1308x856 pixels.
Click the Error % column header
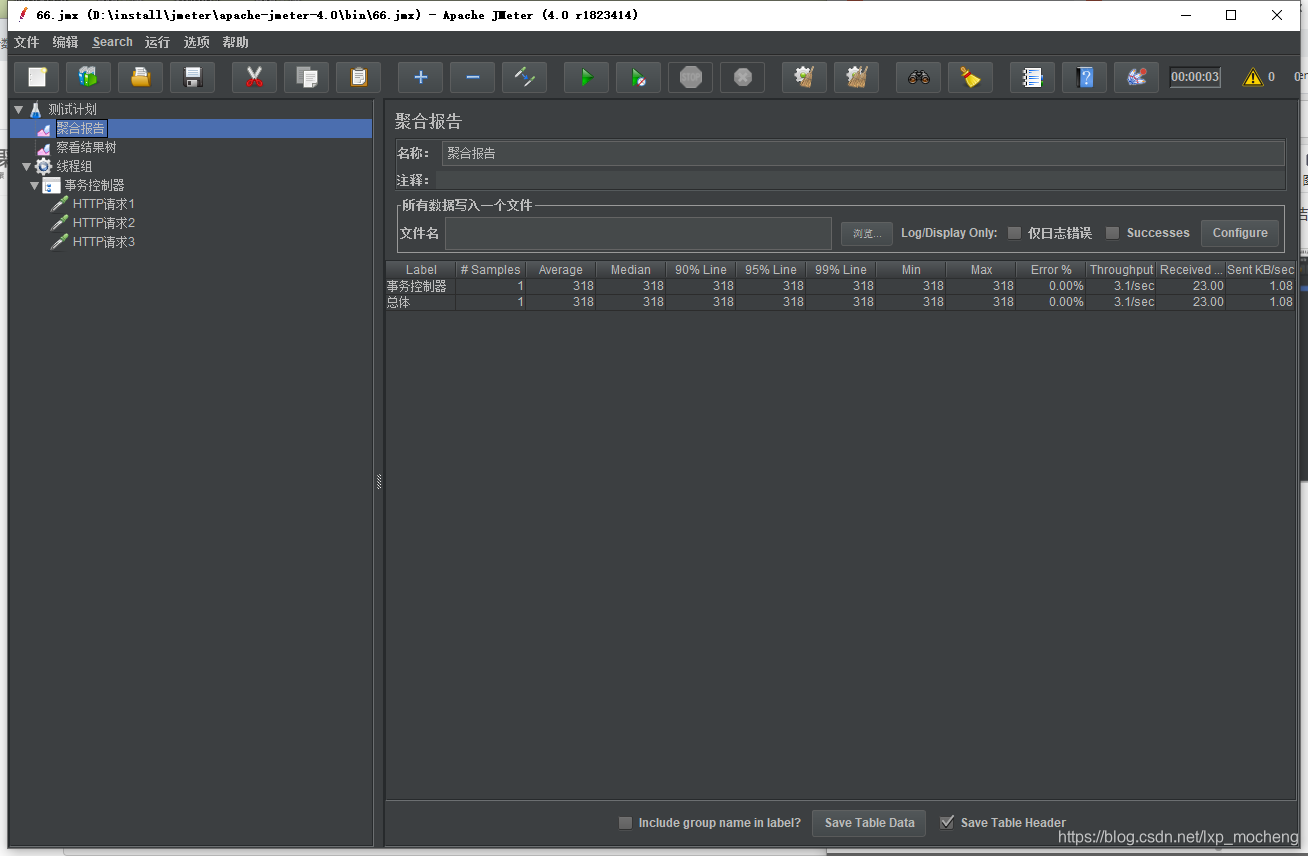[x=1051, y=270]
